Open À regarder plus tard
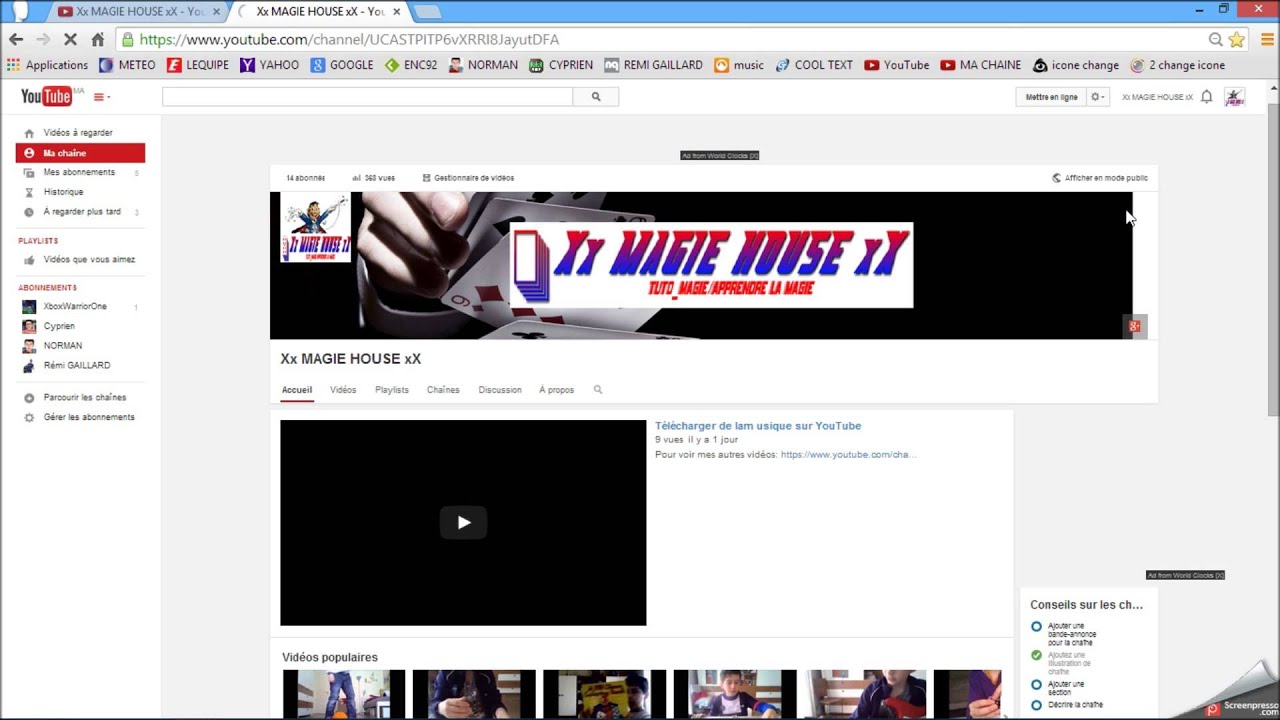 [82, 212]
